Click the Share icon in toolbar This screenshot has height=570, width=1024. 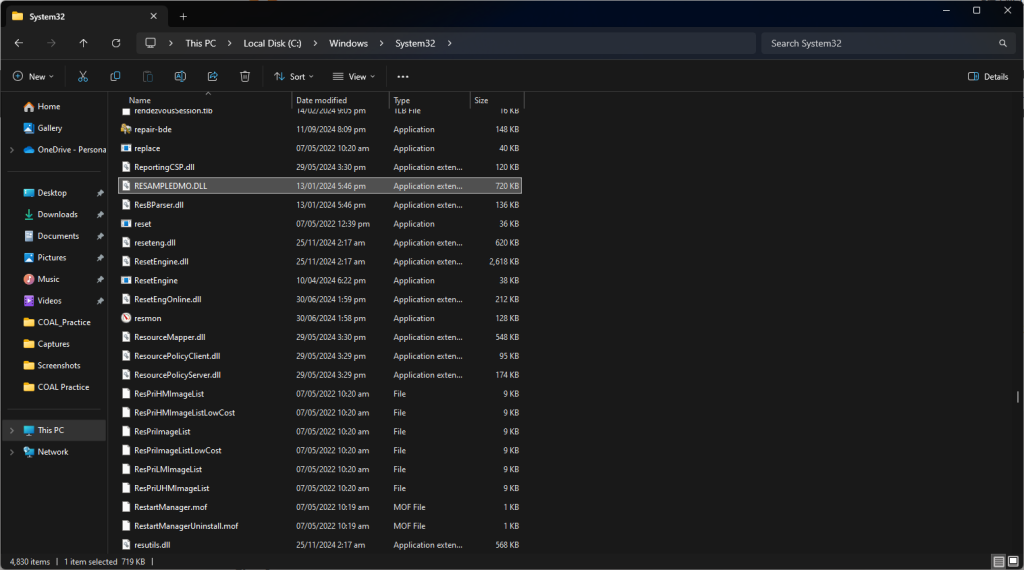pyautogui.click(x=213, y=76)
